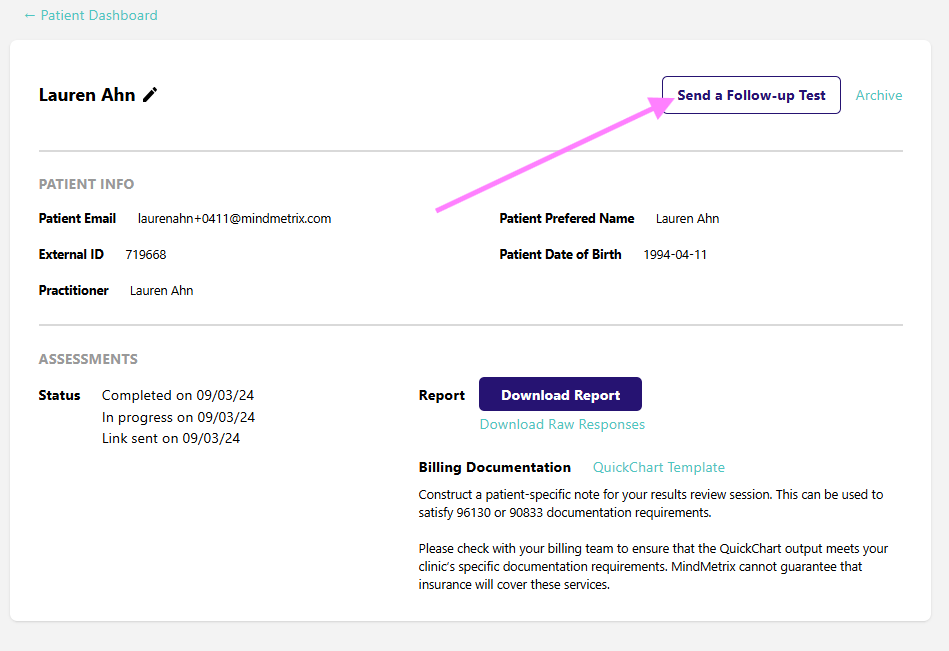Select practitioner name Lauren Ahn
The width and height of the screenshot is (949, 651).
tap(162, 290)
